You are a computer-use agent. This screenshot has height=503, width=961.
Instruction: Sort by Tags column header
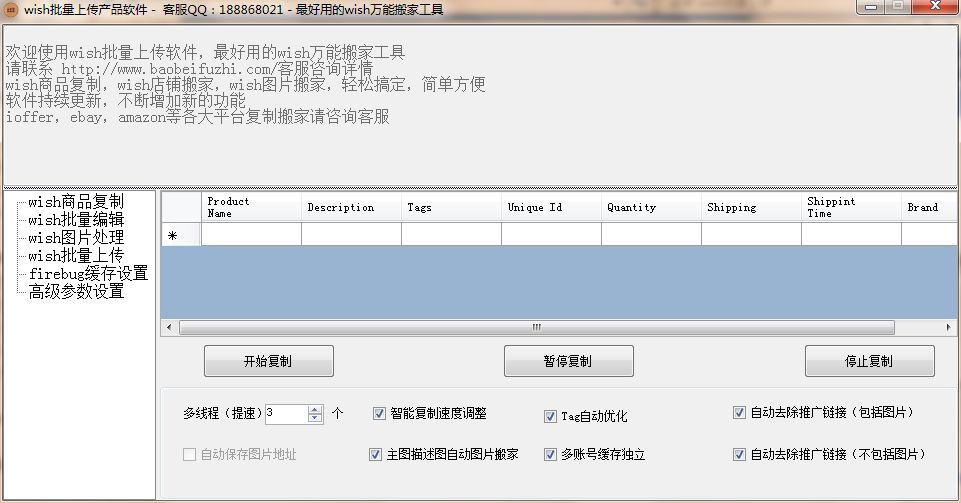[x=451, y=207]
